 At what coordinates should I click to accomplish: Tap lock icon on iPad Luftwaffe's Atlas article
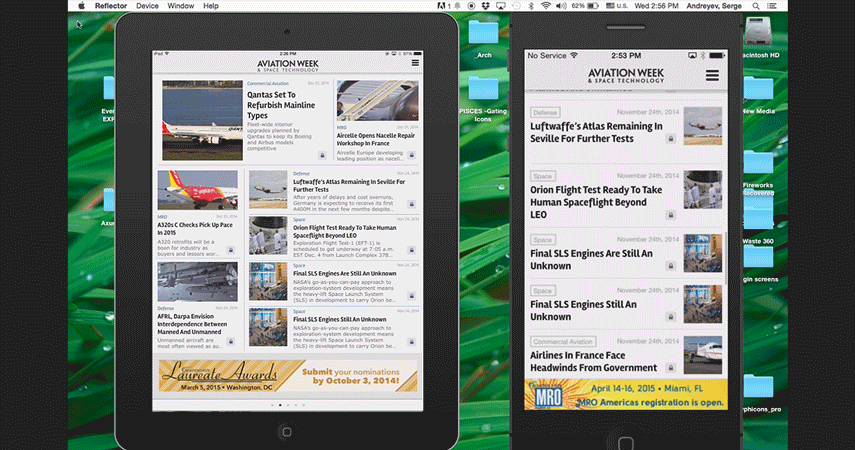pos(412,205)
